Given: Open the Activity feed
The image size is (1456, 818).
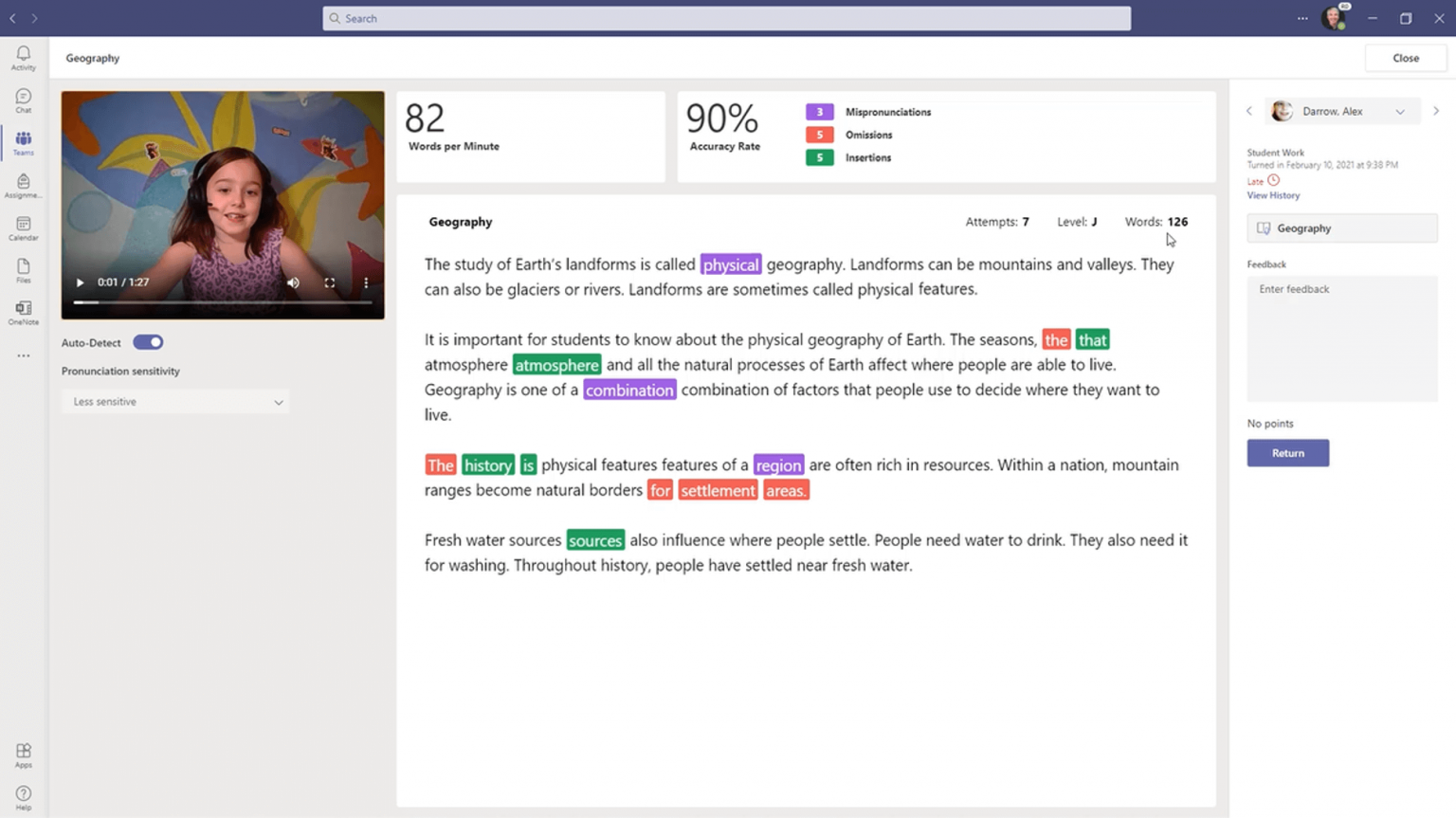Looking at the screenshot, I should click(23, 57).
